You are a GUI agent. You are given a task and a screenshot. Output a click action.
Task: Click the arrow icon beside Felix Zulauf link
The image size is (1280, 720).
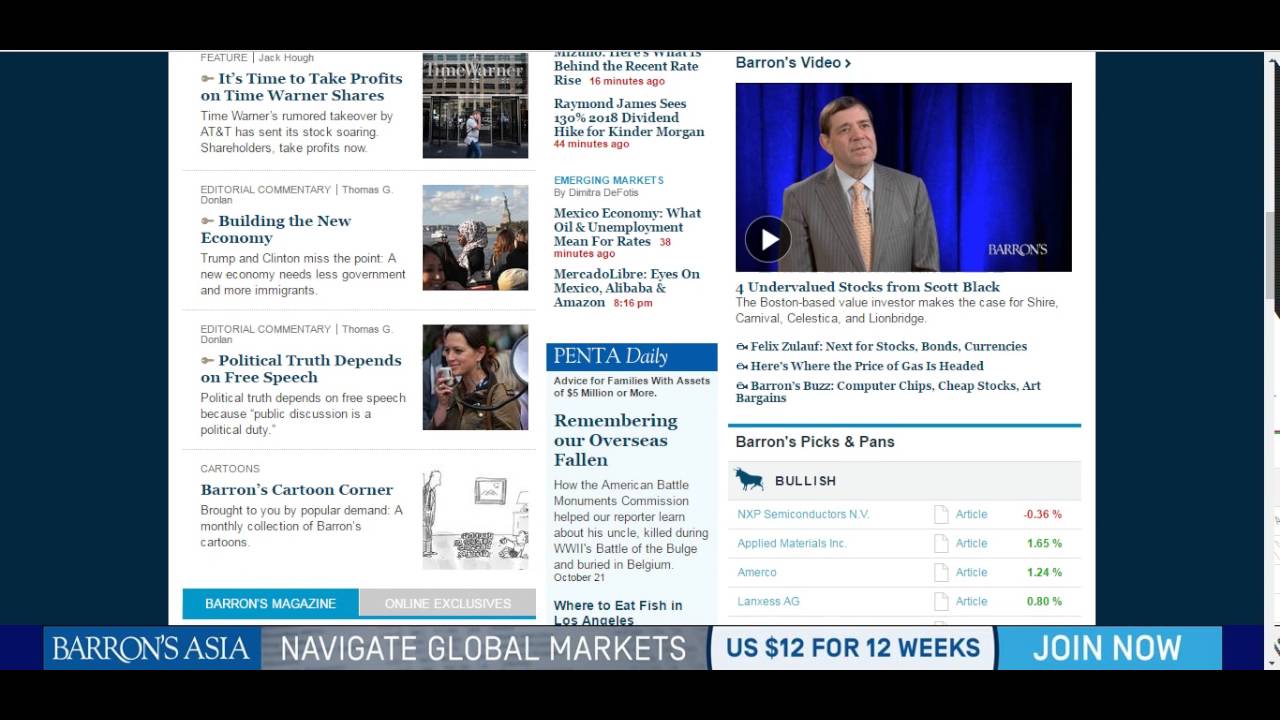pyautogui.click(x=742, y=347)
